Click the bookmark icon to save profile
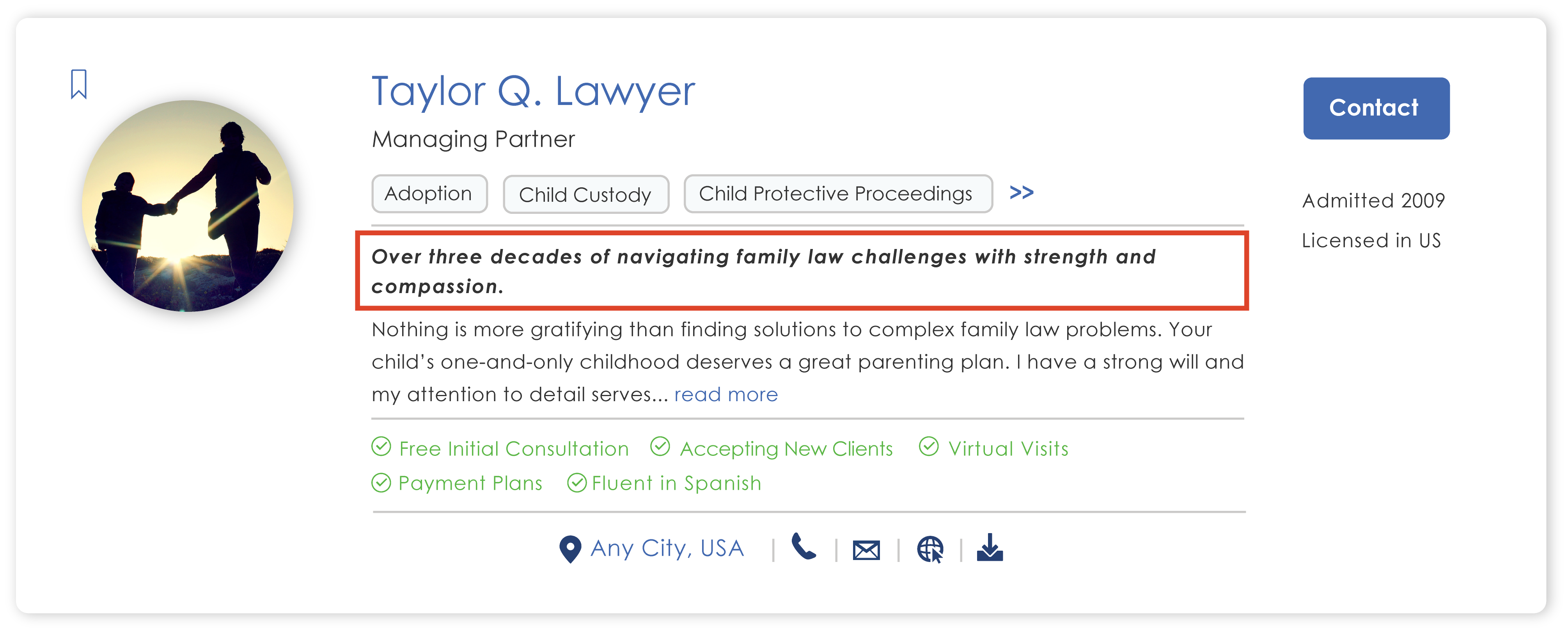 [x=78, y=84]
